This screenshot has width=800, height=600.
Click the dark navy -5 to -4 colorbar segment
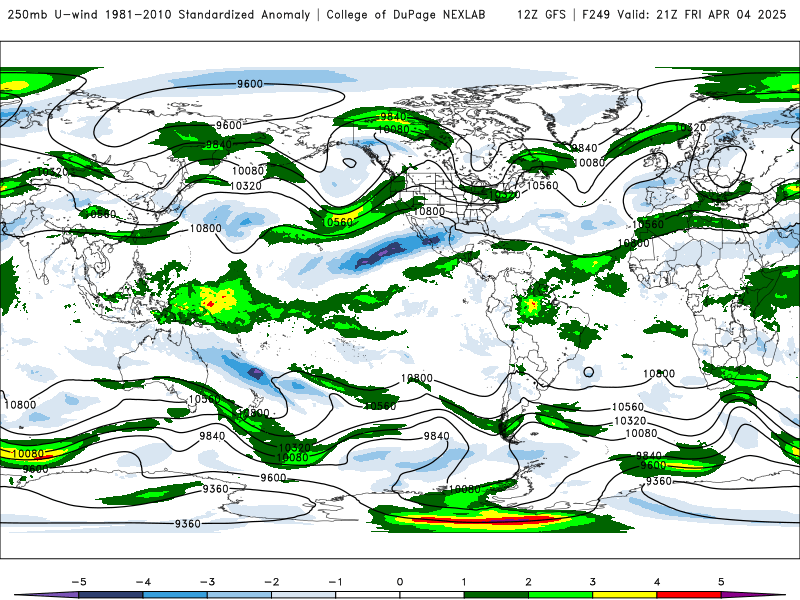[x=111, y=595]
